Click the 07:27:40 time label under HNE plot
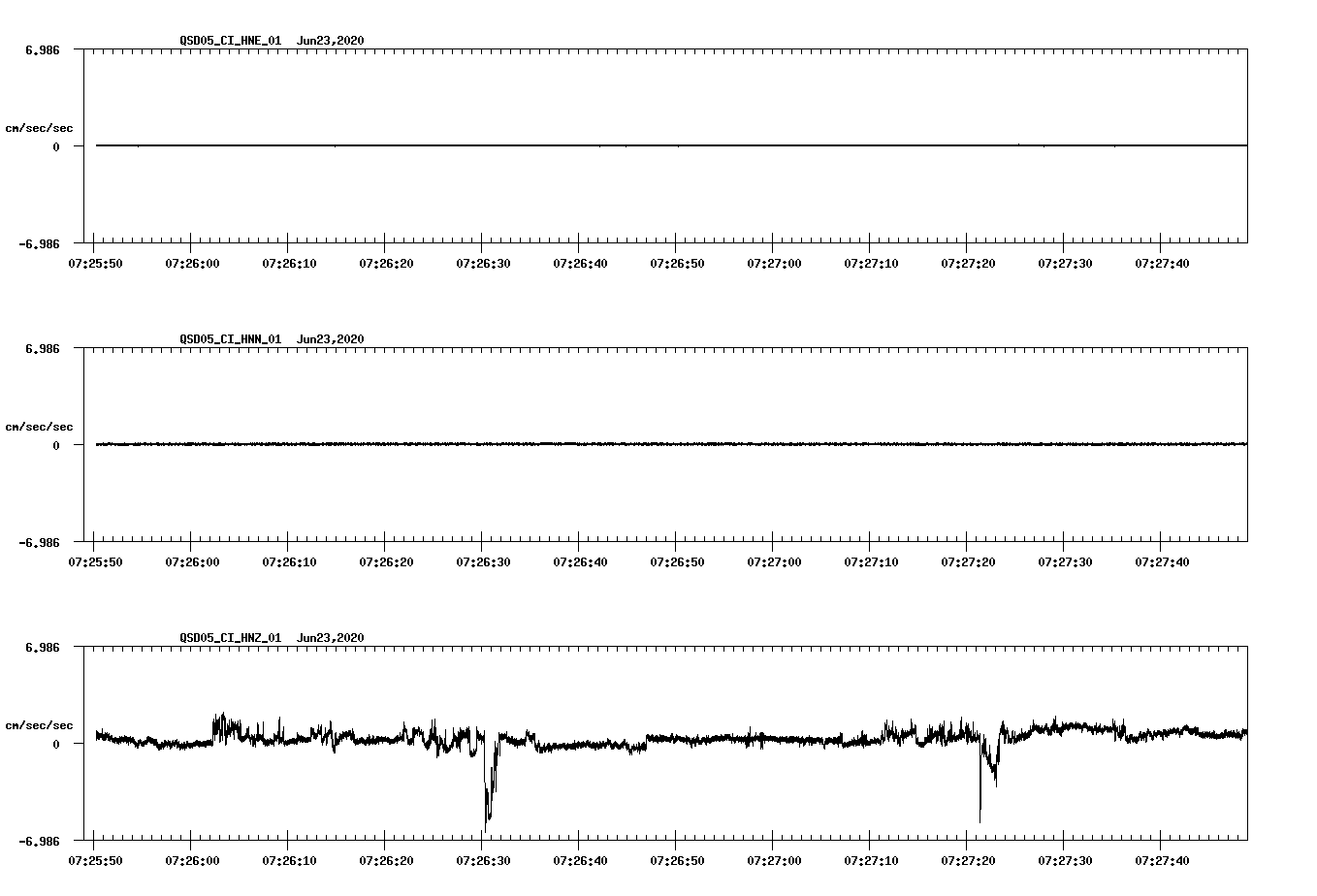This screenshot has width=1317, height=896. (x=1162, y=263)
